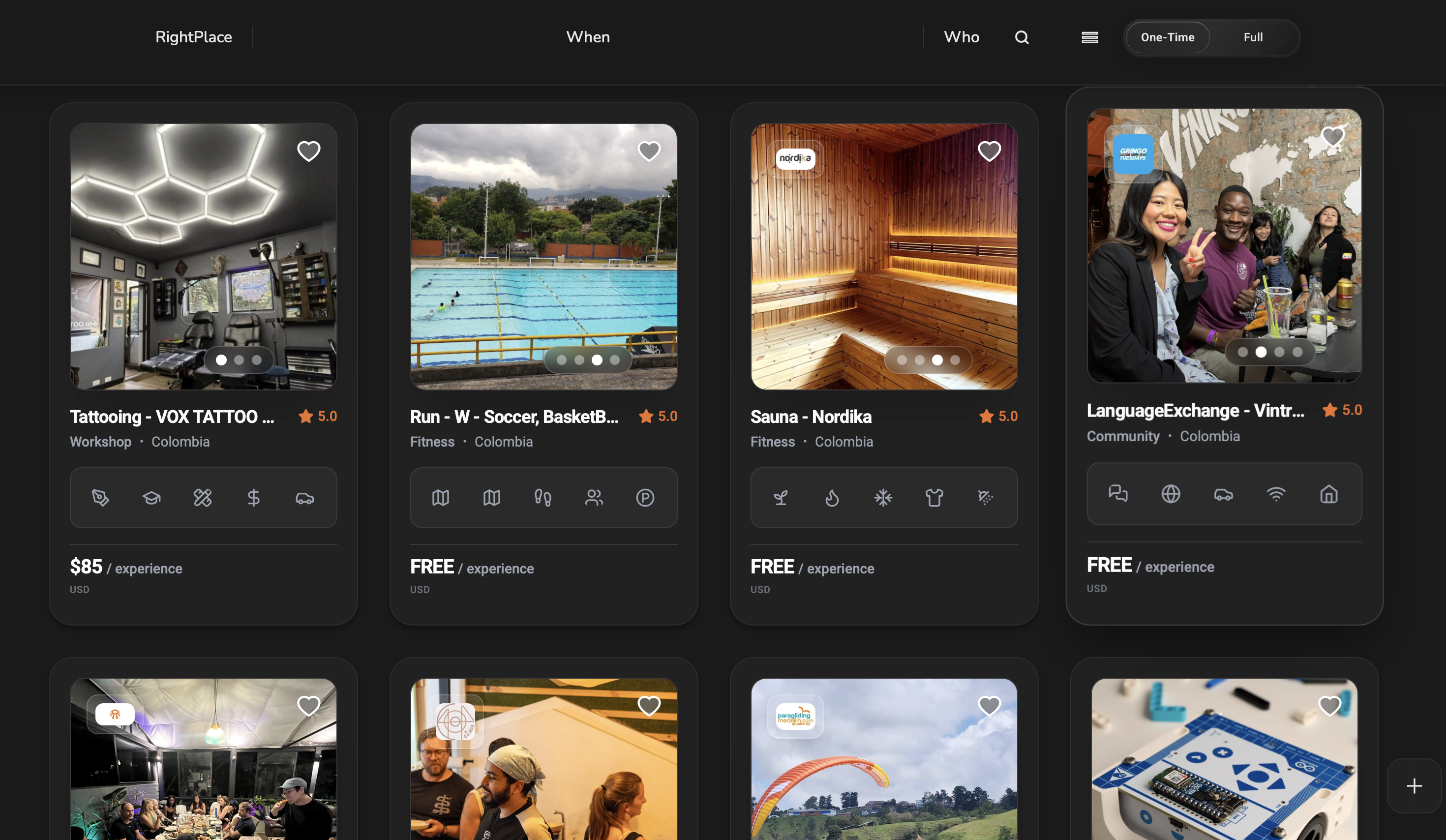The image size is (1446, 840).
Task: Click the snowflake icon on the Sauna Nordika card
Action: tap(884, 498)
